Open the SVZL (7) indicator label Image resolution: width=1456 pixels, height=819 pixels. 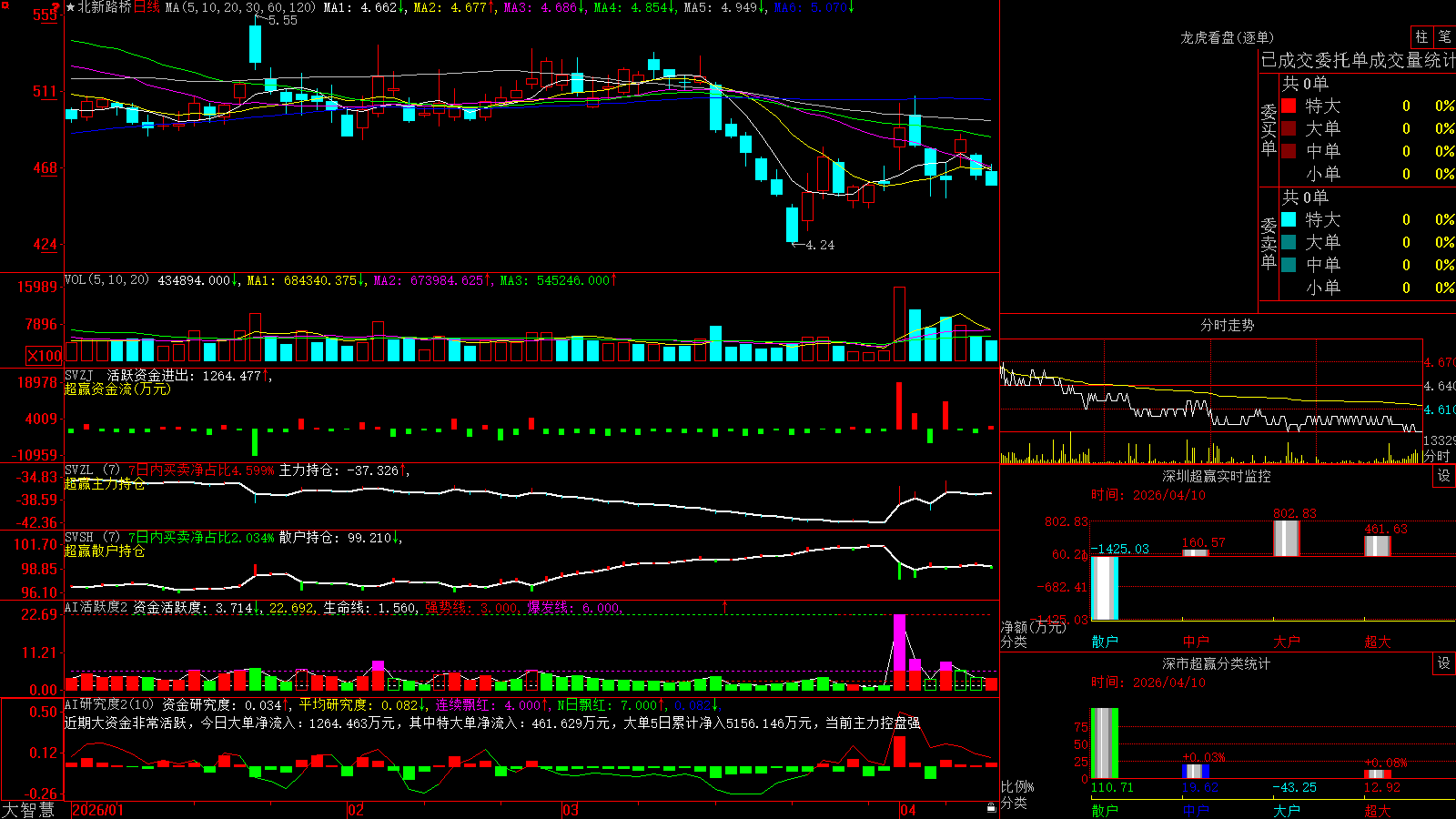(93, 470)
